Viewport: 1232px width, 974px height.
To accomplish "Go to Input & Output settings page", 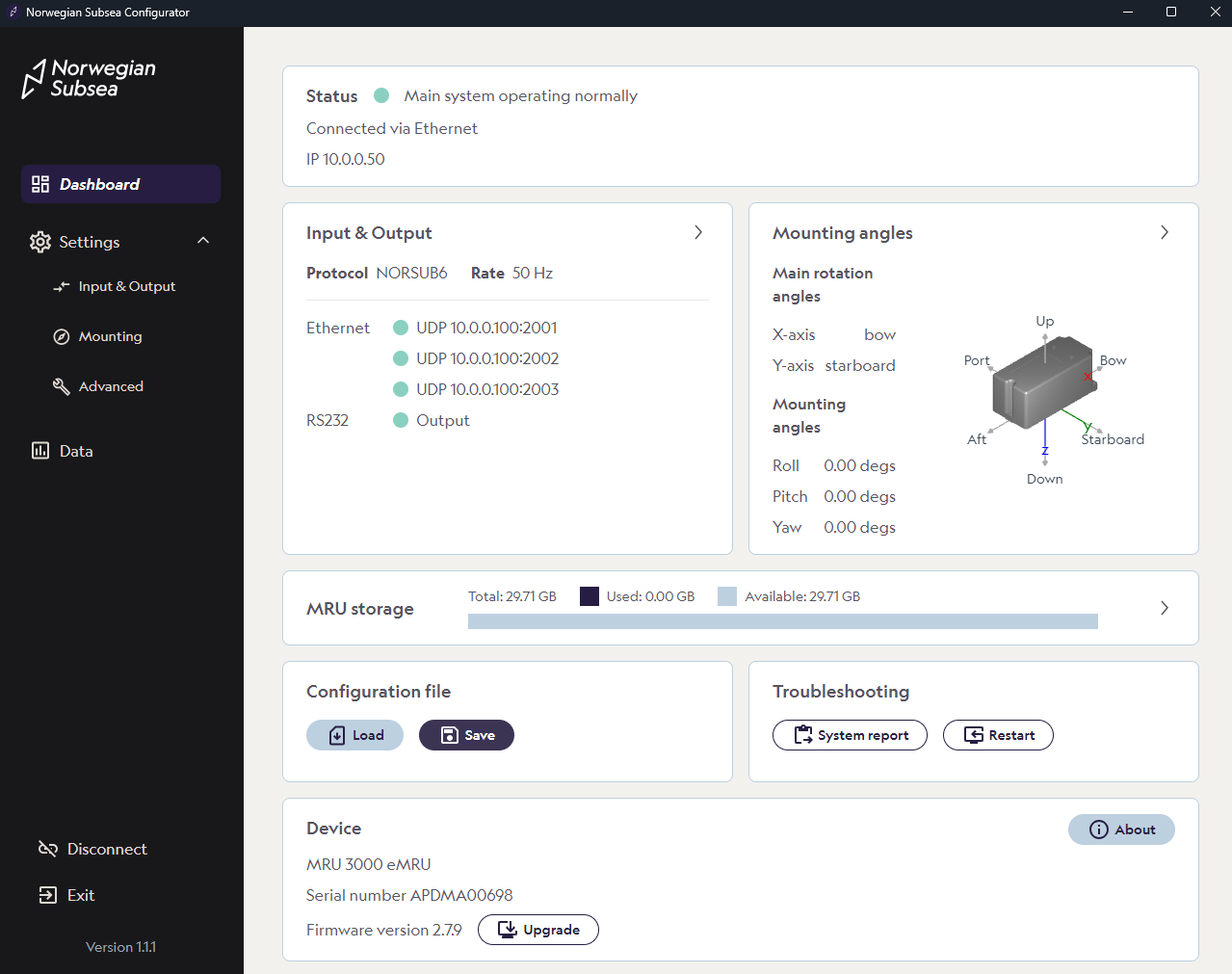I will (x=126, y=286).
